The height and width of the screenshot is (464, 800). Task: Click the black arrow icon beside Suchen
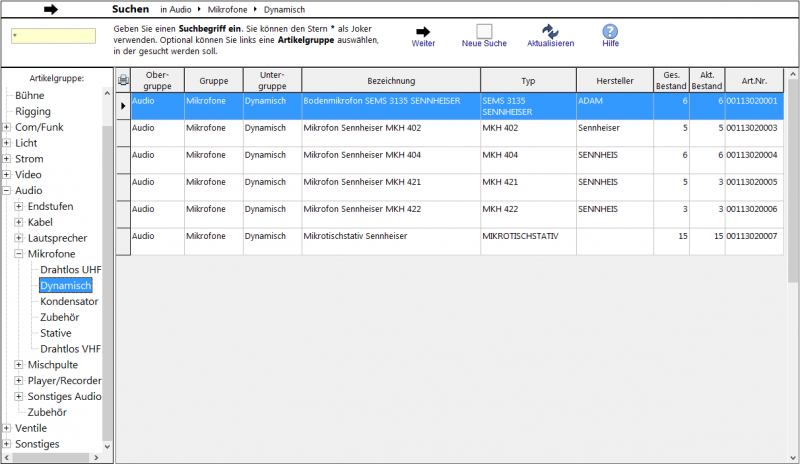[51, 9]
